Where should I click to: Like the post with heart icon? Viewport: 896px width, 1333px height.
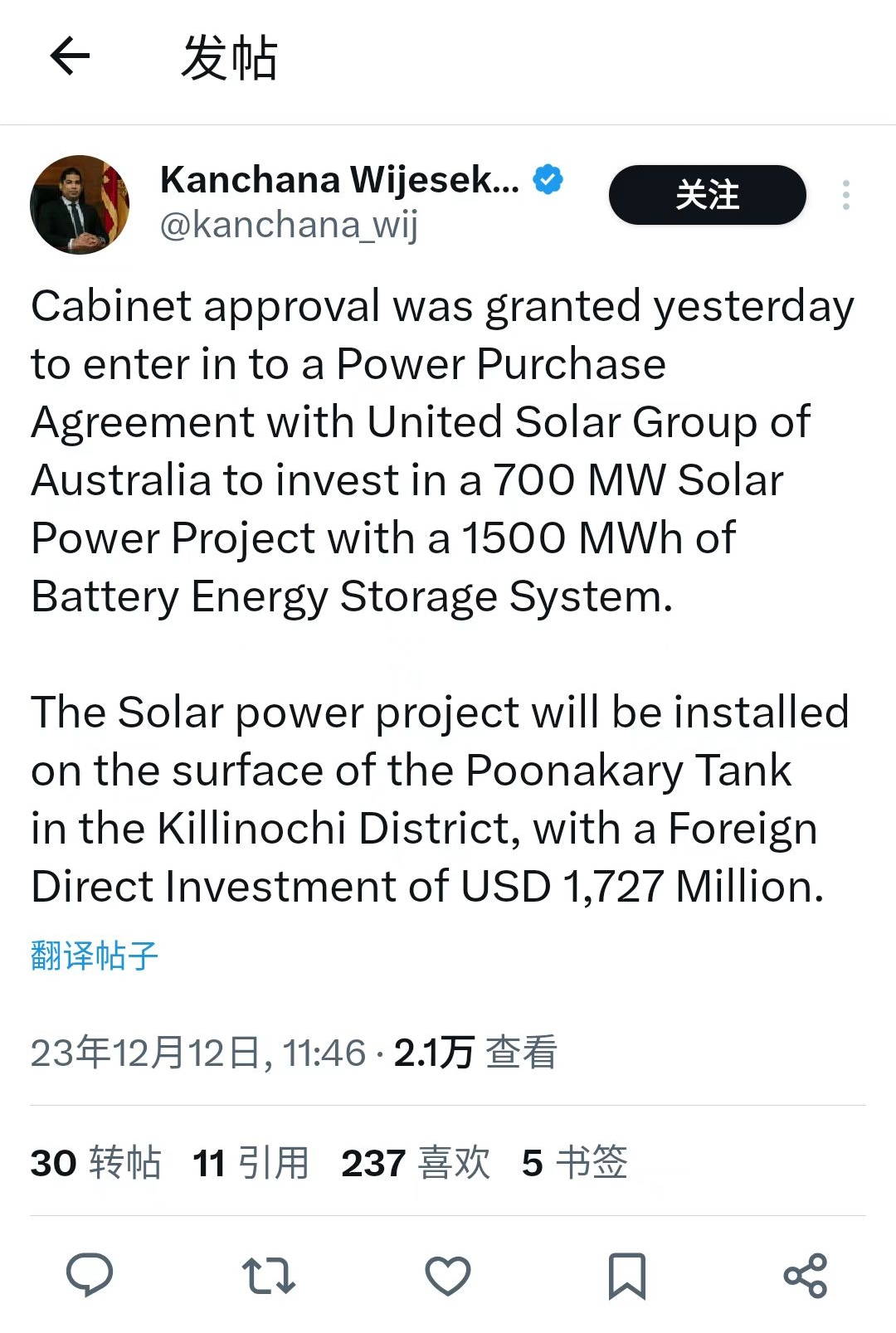click(x=448, y=1275)
